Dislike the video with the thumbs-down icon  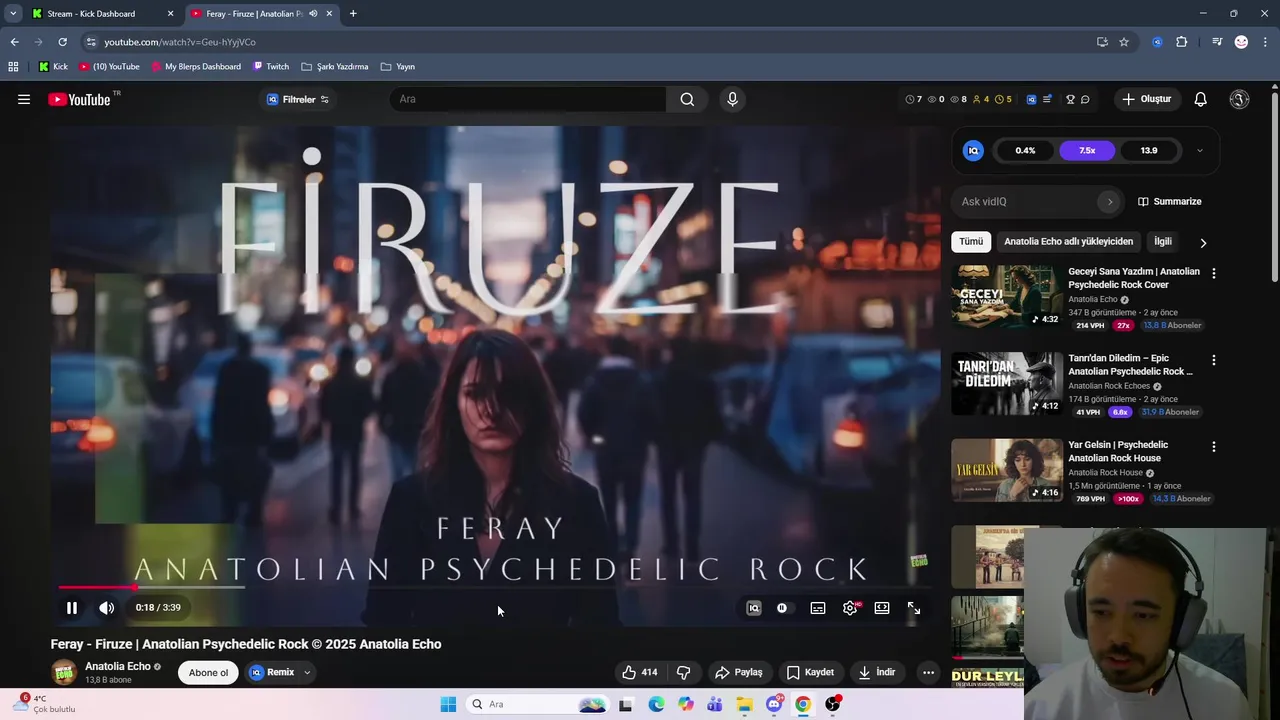click(x=684, y=672)
